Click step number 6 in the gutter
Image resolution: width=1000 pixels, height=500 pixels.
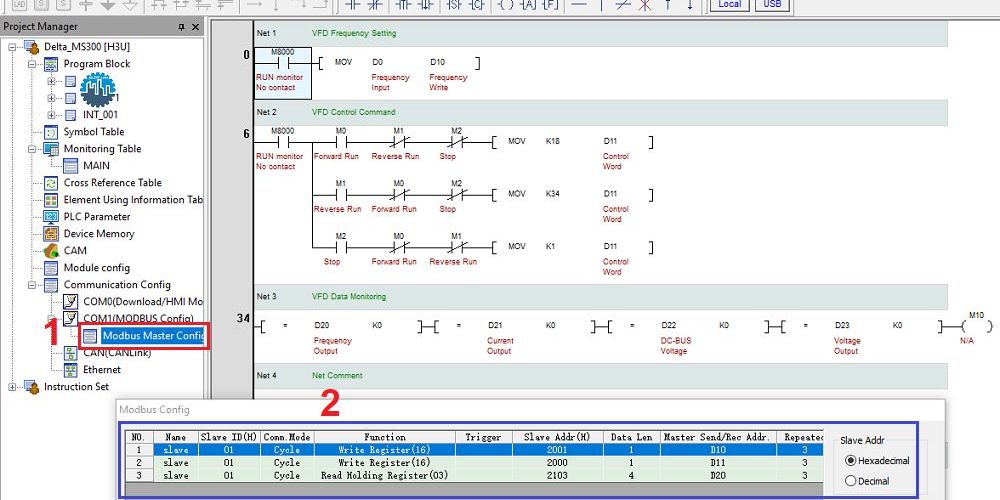246,134
